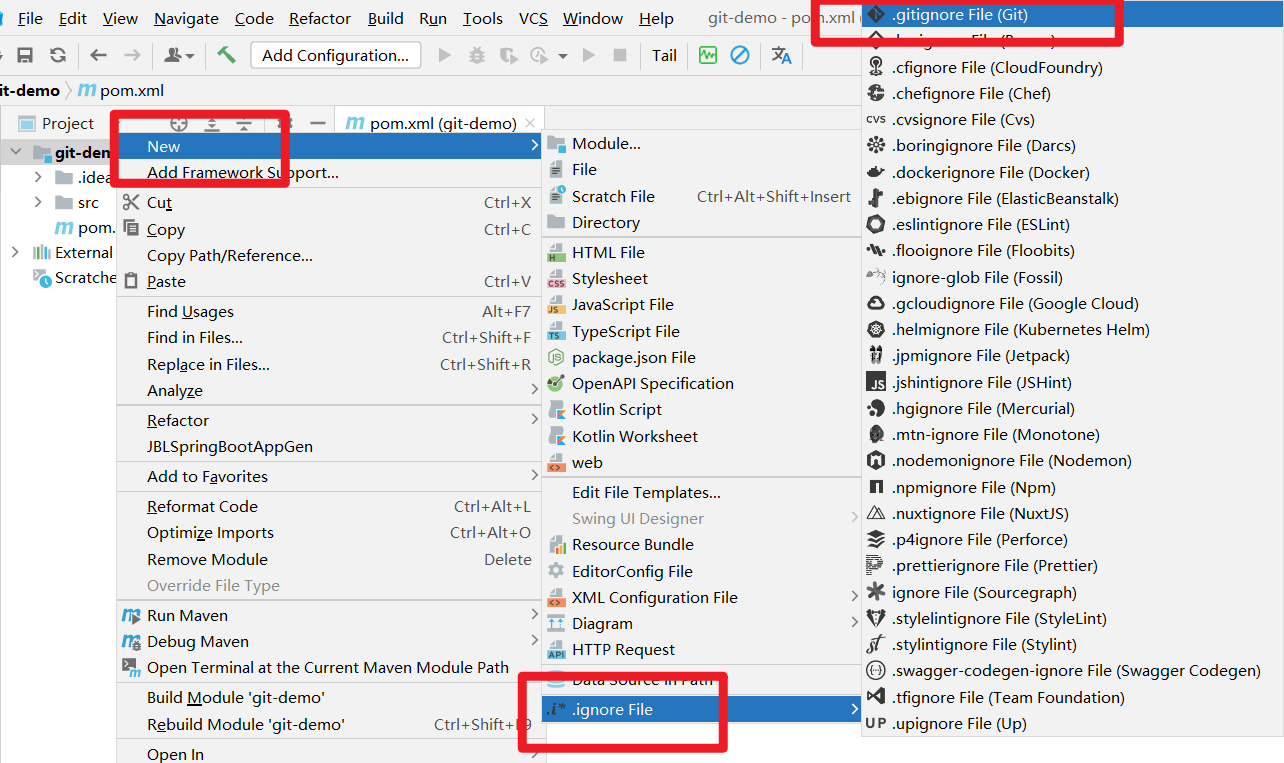Viewport: 1284px width, 763px height.
Task: Click the Stop square icon
Action: [x=620, y=56]
